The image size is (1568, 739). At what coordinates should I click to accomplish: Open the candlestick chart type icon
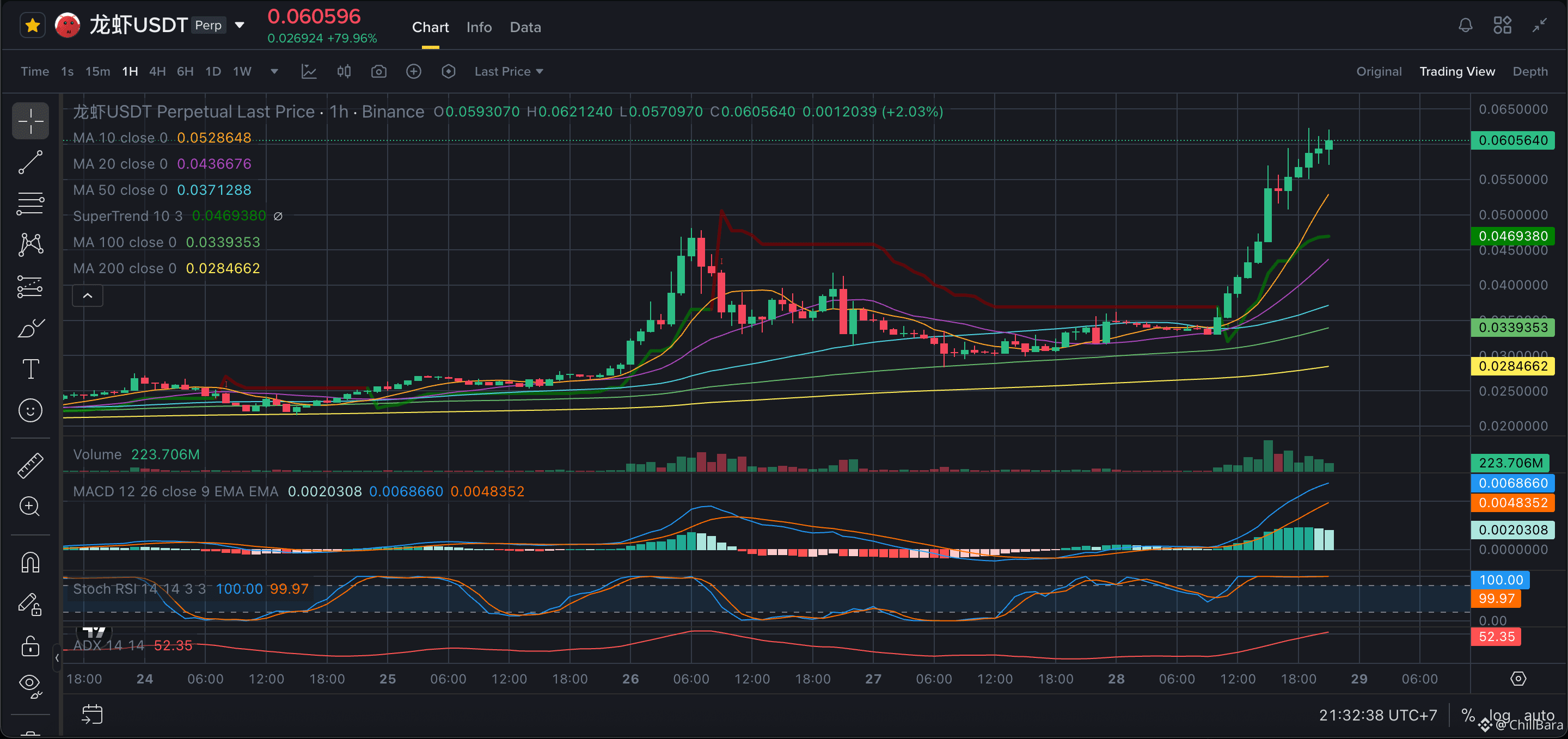click(x=344, y=72)
